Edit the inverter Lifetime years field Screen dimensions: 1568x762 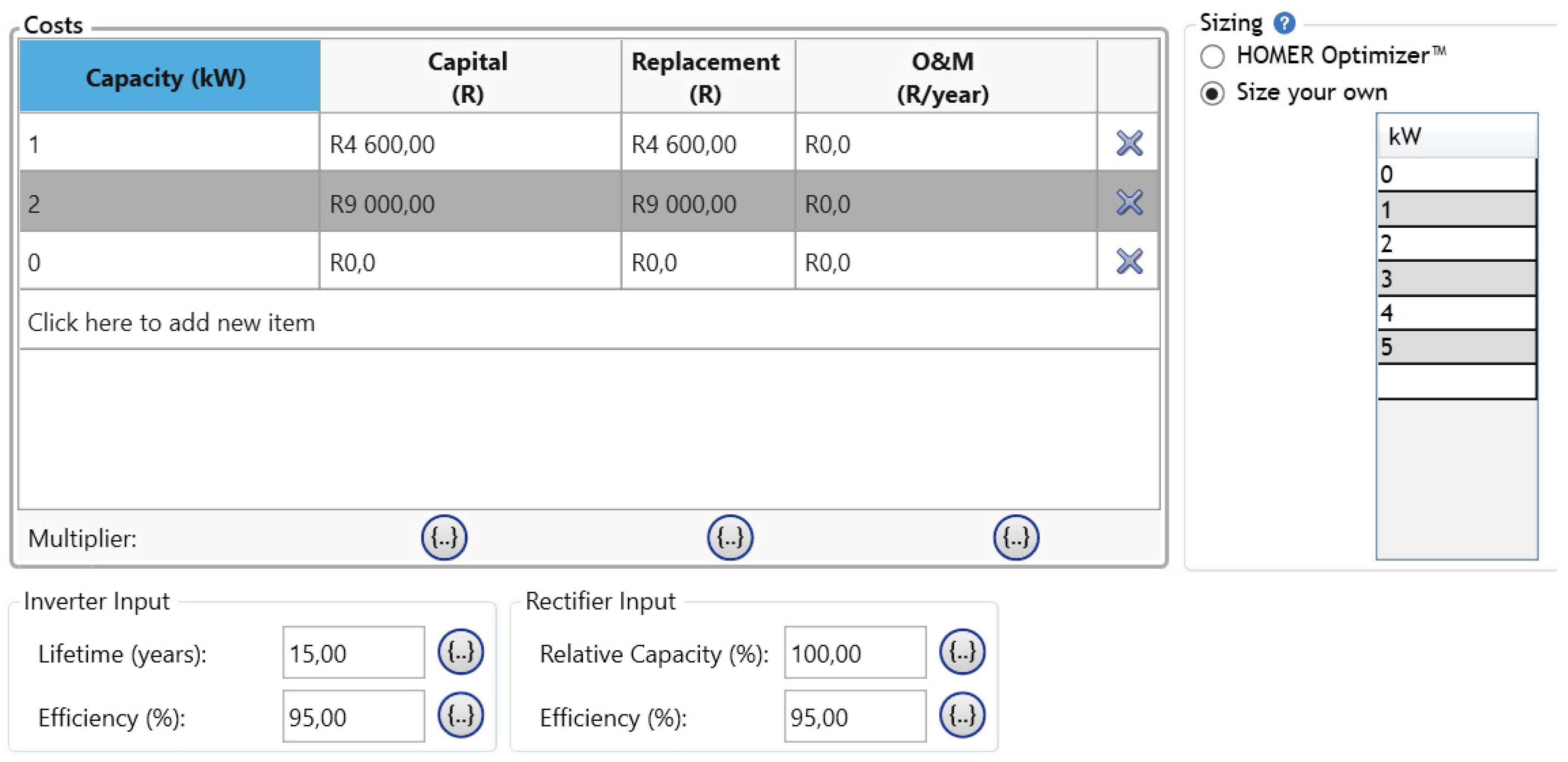click(x=353, y=653)
